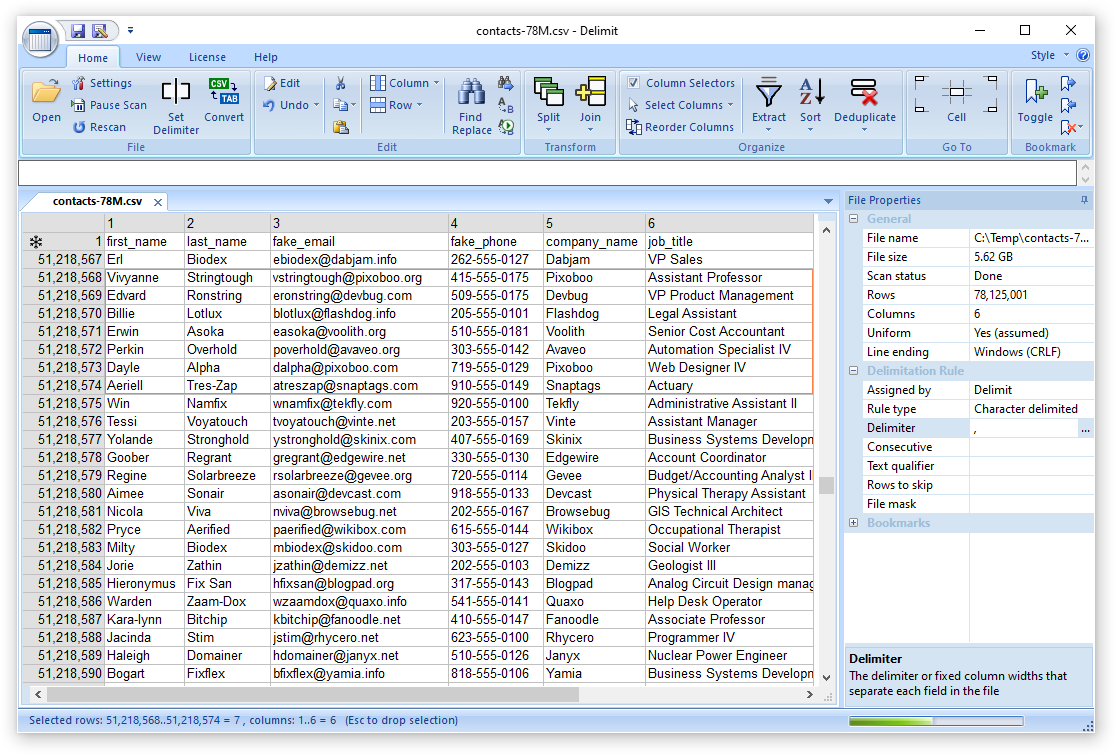Open the Style dropdown menu
The image size is (1116, 755).
[1049, 56]
